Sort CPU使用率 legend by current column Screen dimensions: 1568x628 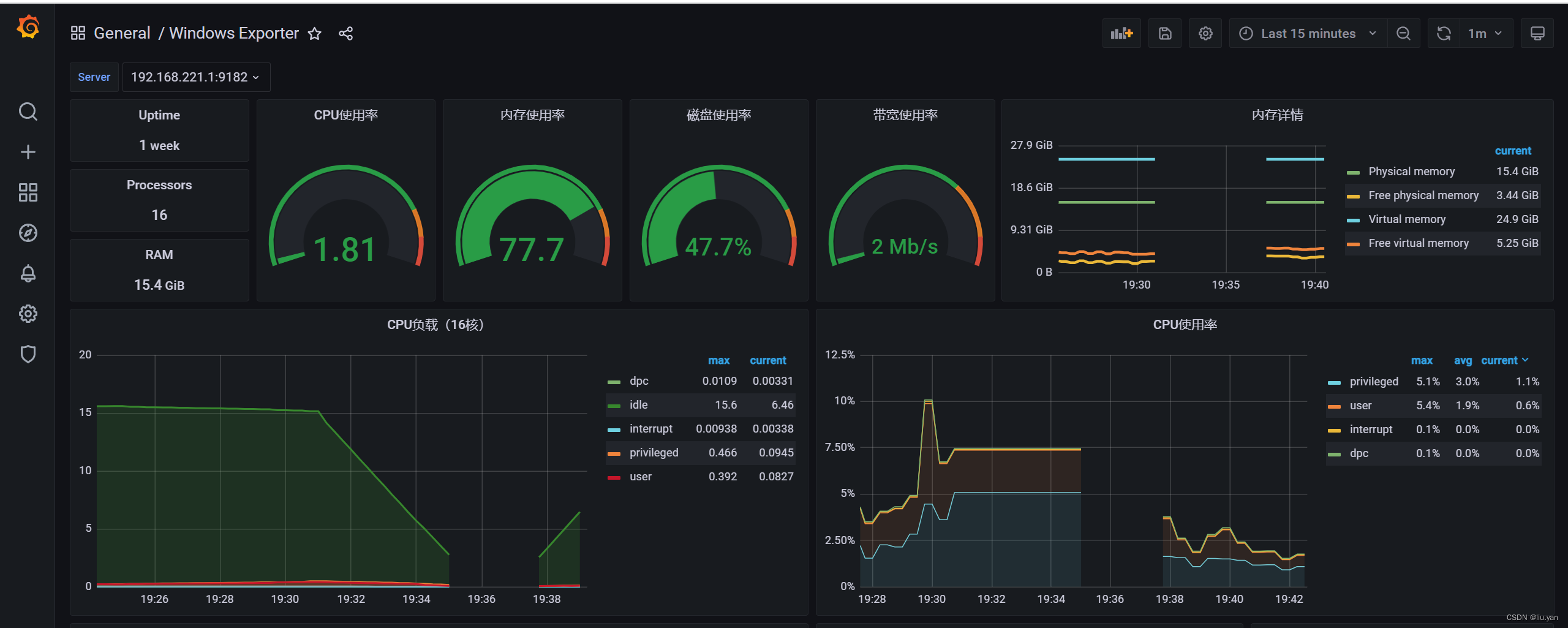coord(1504,360)
